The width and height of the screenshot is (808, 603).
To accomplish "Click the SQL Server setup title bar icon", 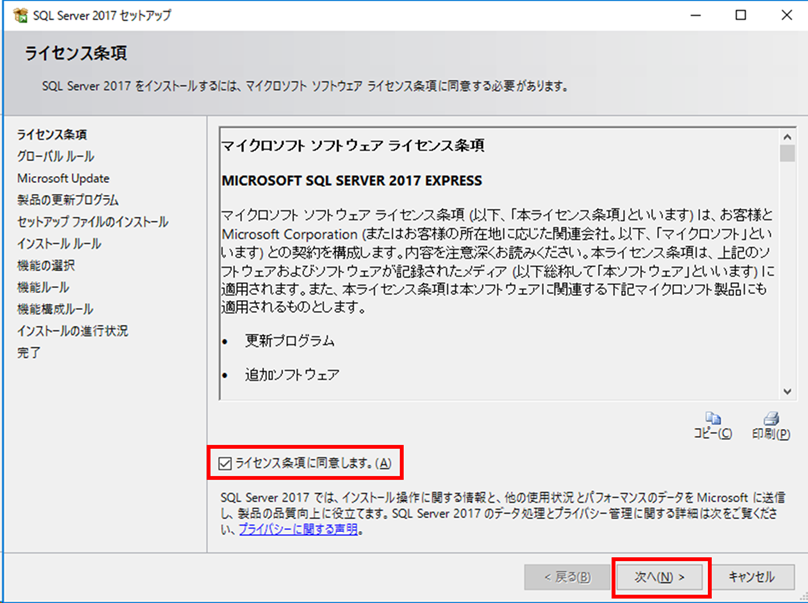I will tap(20, 15).
